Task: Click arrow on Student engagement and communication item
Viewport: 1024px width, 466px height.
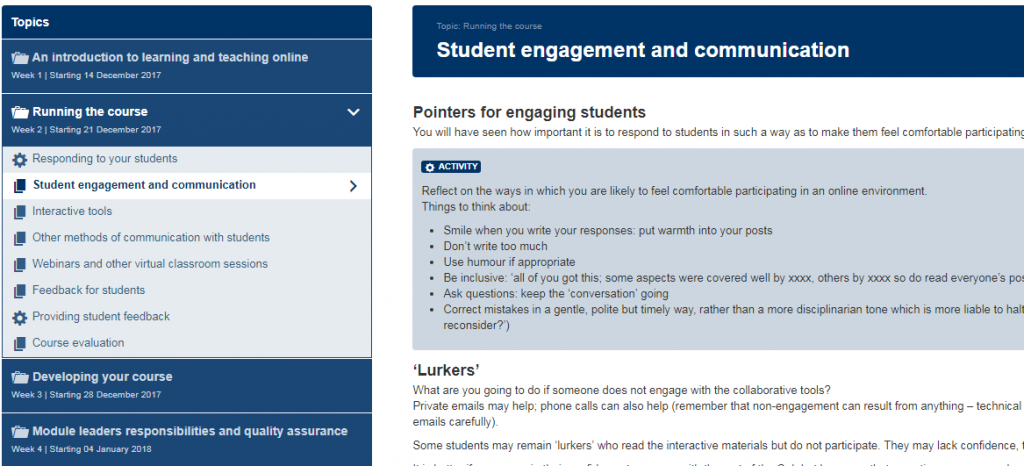Action: 353,185
